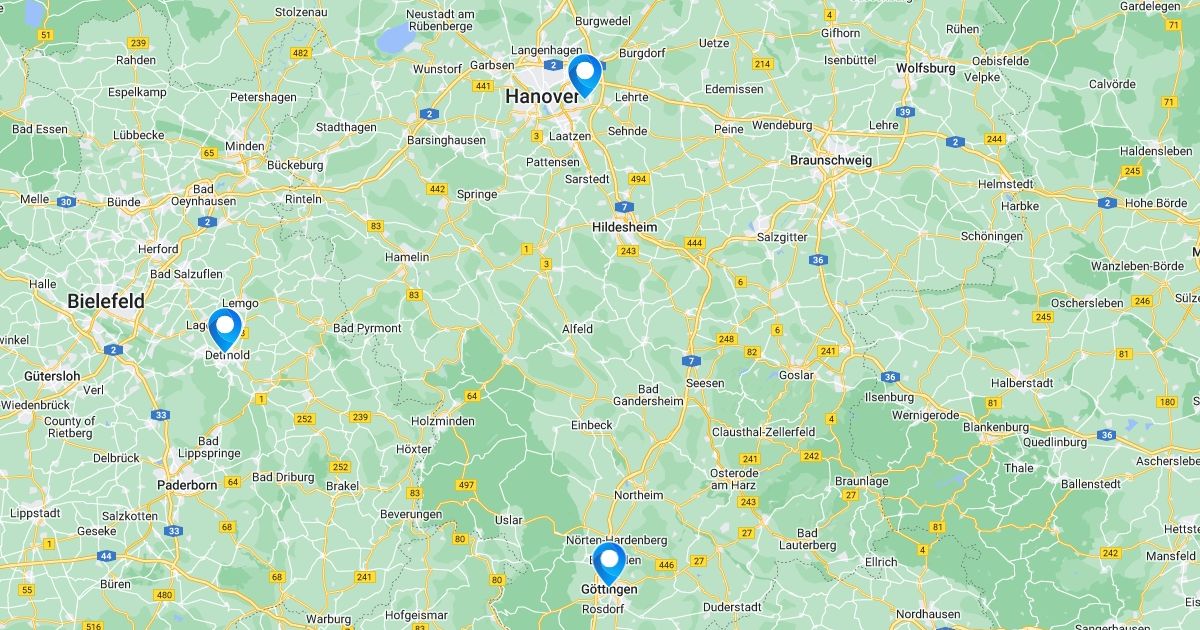
Task: Click the route 30 shield near Melle
Action: pos(66,201)
